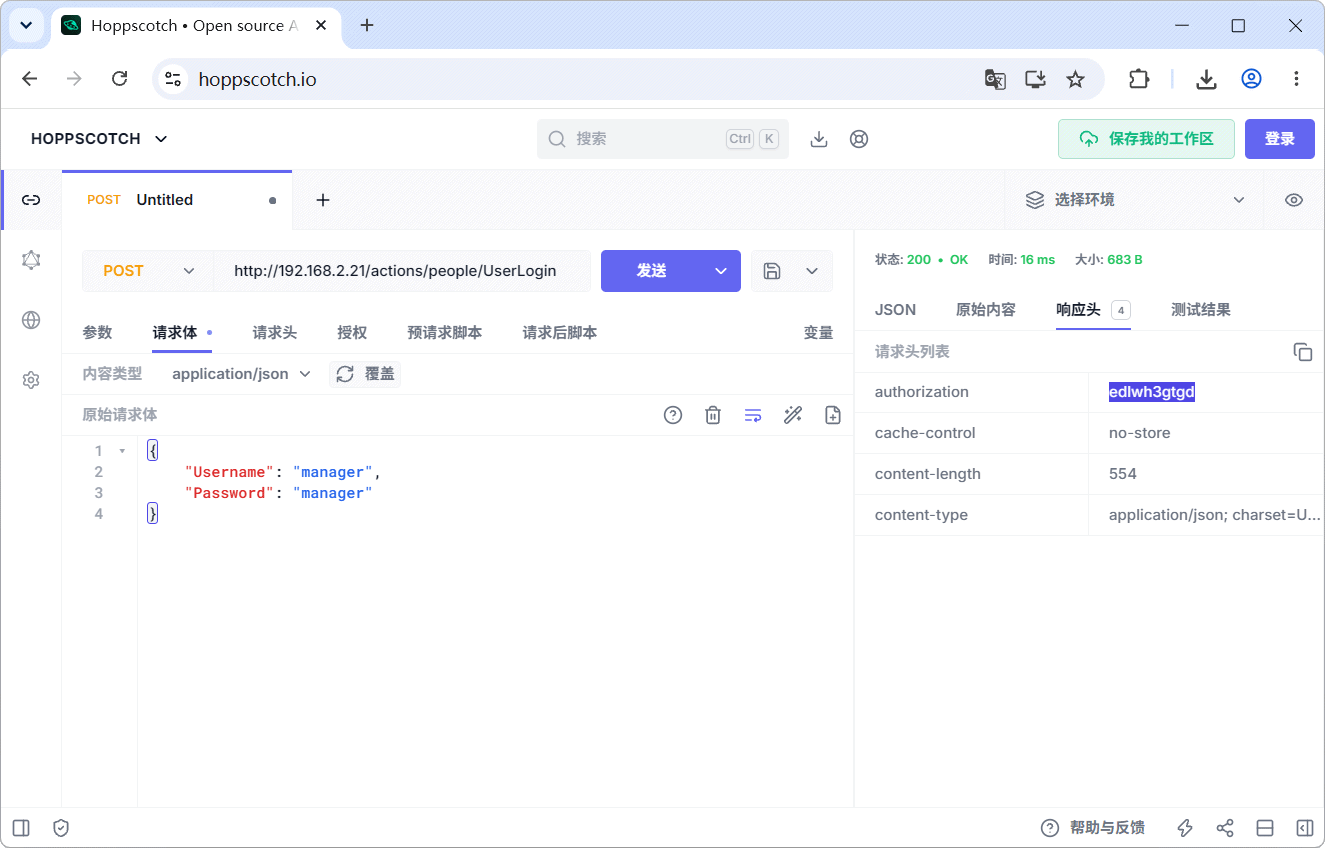Click the 发送 send button

click(x=652, y=271)
